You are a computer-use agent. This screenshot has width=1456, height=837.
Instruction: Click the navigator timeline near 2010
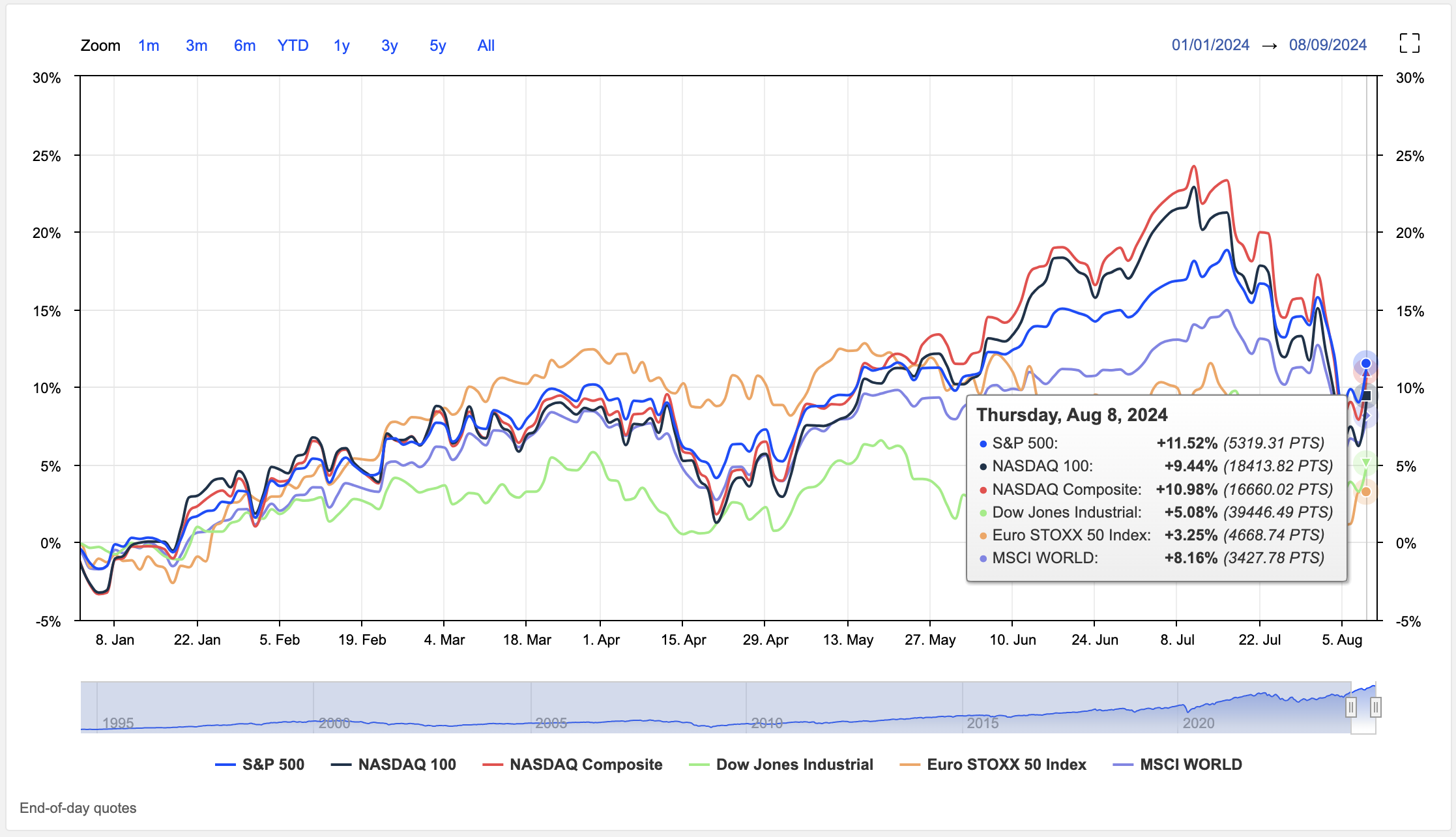point(766,723)
